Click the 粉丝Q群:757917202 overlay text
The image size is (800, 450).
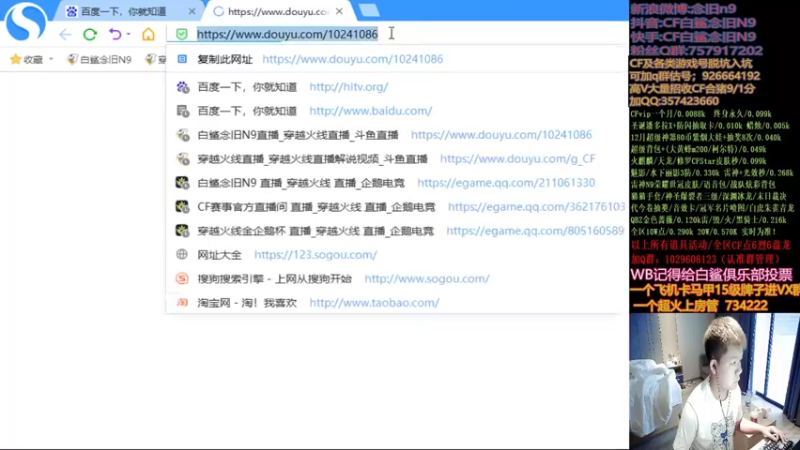[696, 51]
